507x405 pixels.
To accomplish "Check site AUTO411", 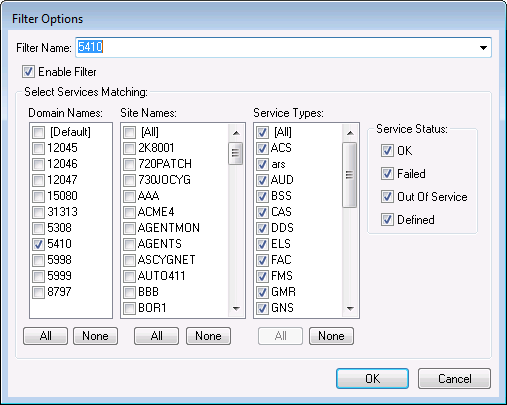I will coord(129,276).
